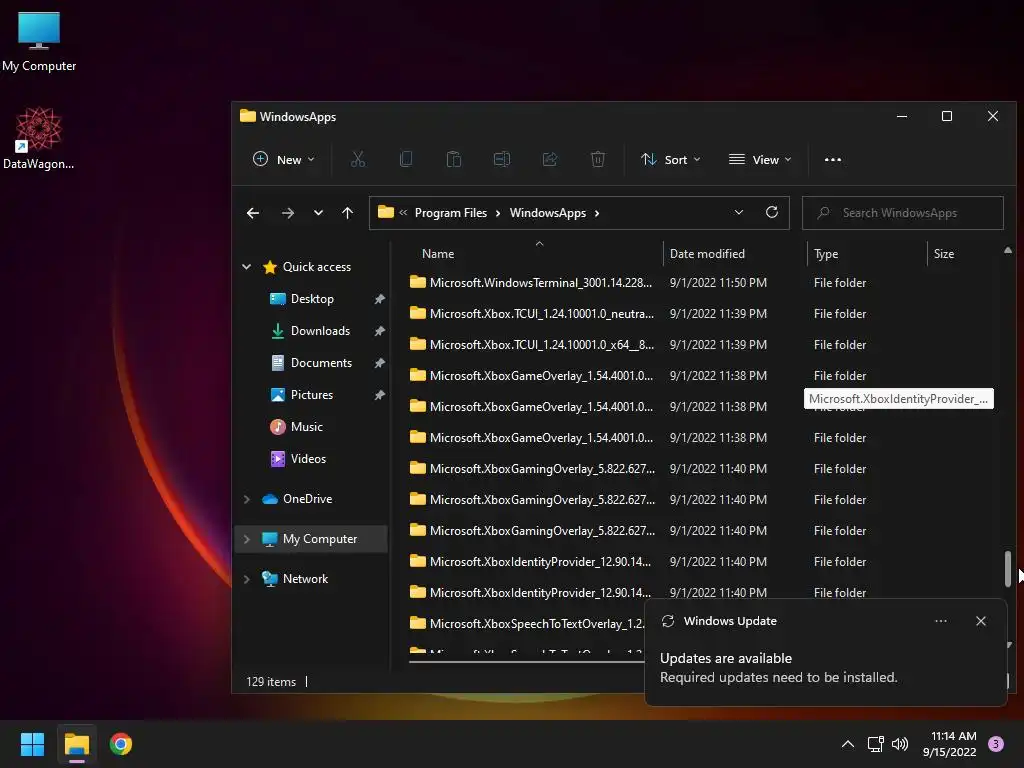Go back with the left arrow
The image size is (1024, 768).
click(x=253, y=213)
